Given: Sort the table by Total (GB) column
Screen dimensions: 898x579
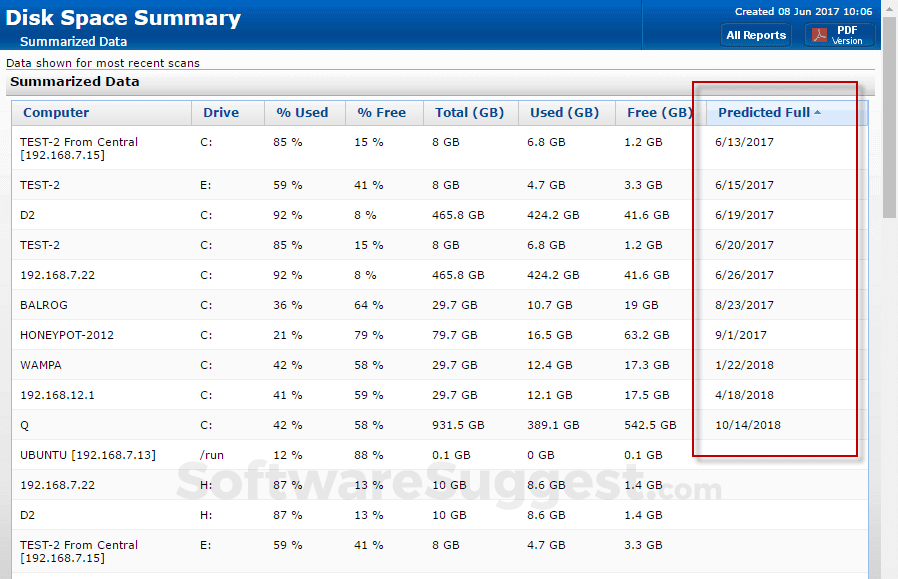Looking at the screenshot, I should [468, 112].
